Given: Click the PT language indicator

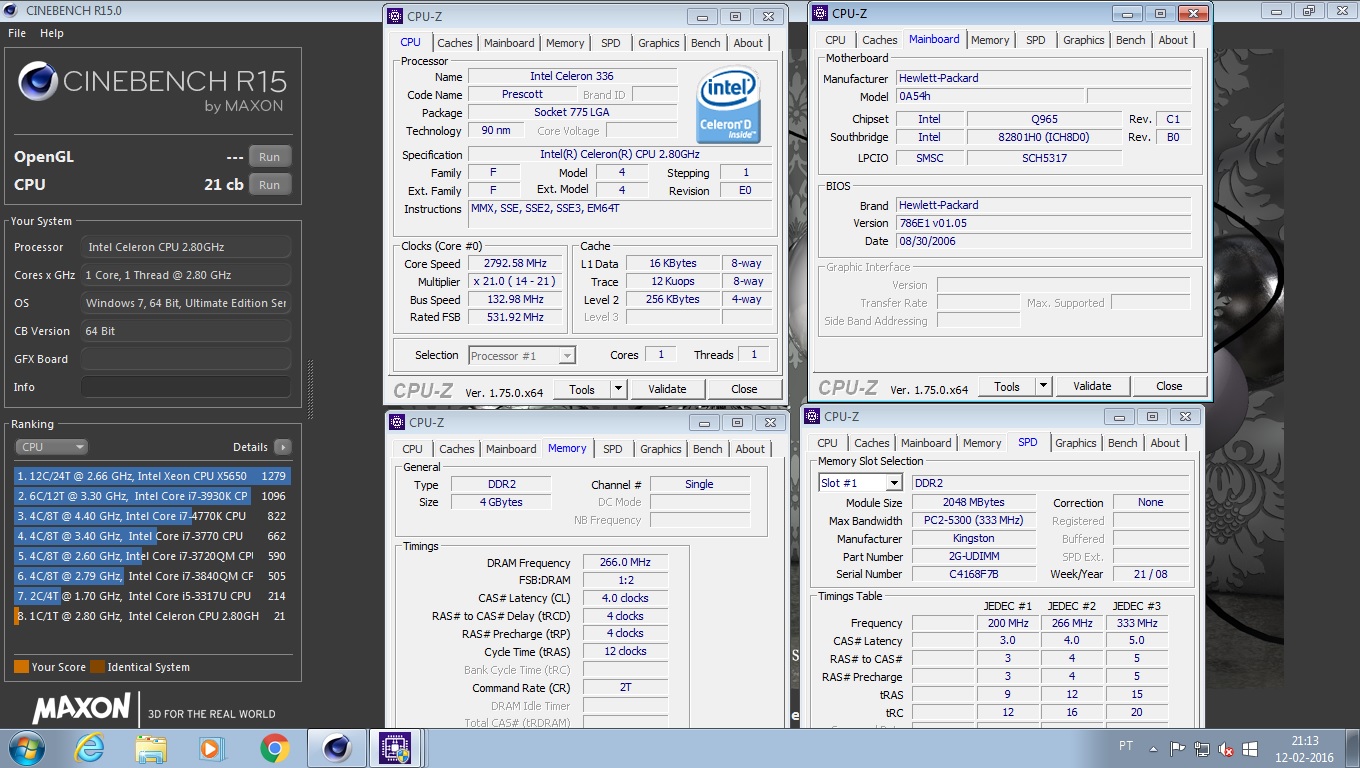Looking at the screenshot, I should coord(1125,747).
